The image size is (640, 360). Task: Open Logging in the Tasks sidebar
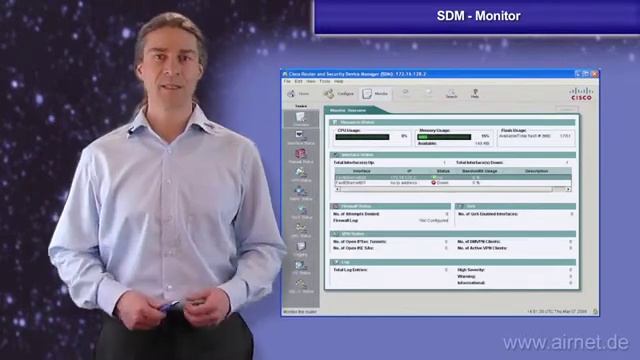[x=301, y=249]
